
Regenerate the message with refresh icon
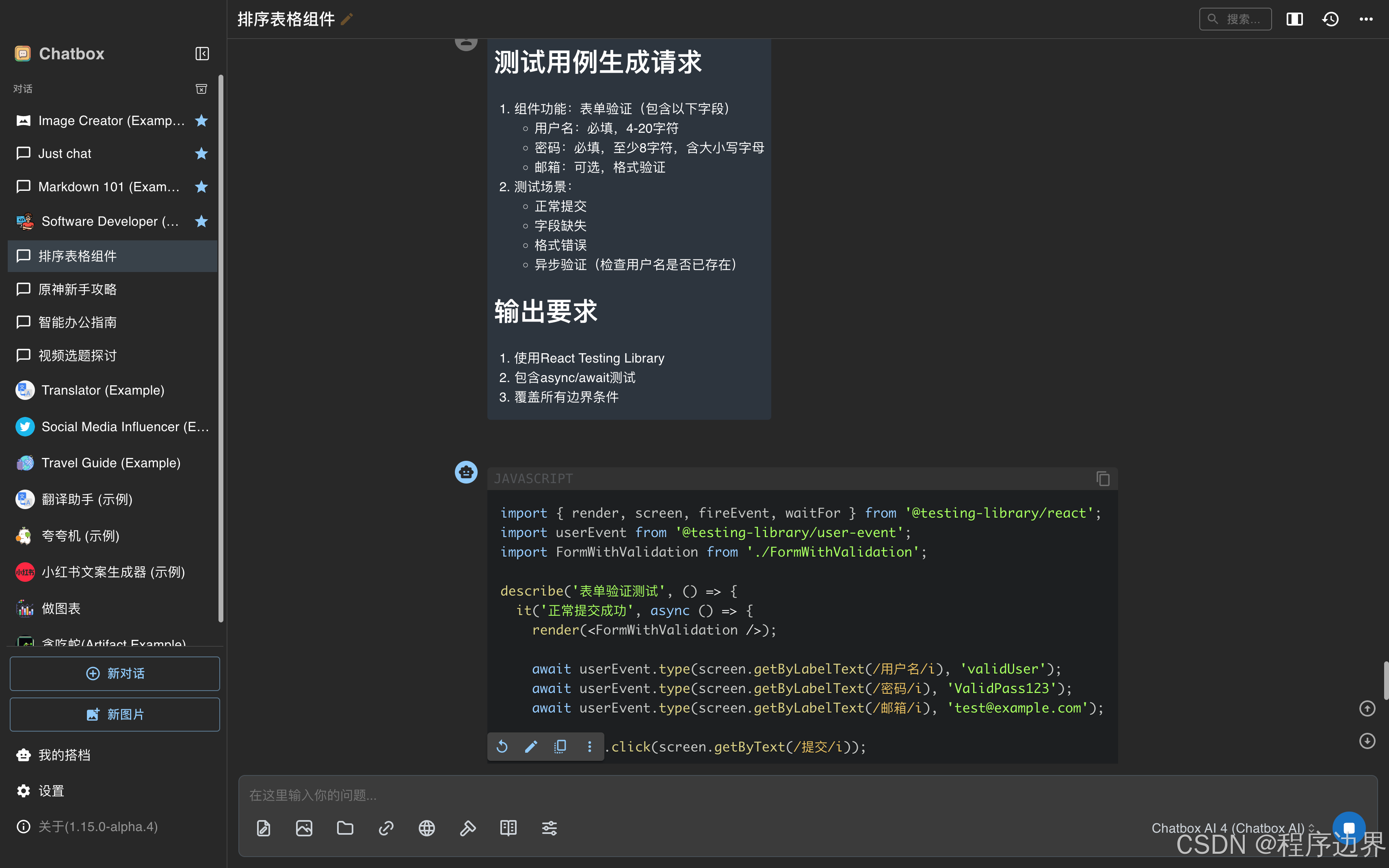pyautogui.click(x=502, y=746)
